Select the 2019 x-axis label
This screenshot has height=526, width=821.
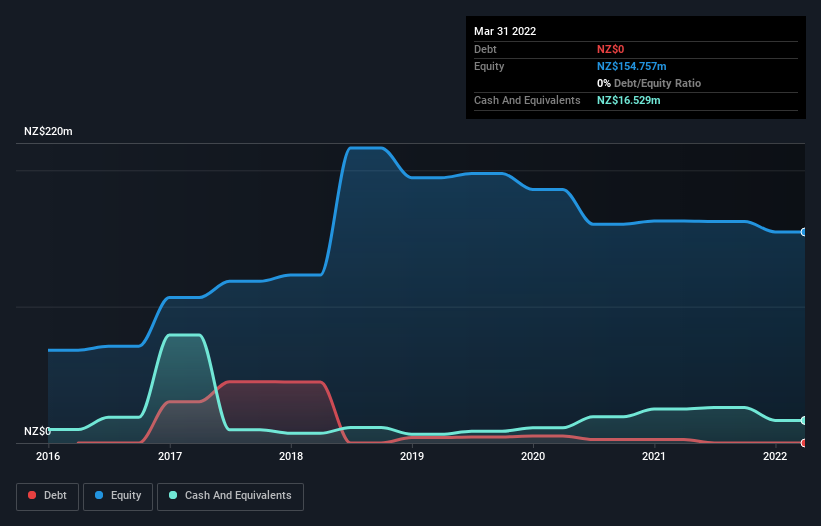click(412, 456)
